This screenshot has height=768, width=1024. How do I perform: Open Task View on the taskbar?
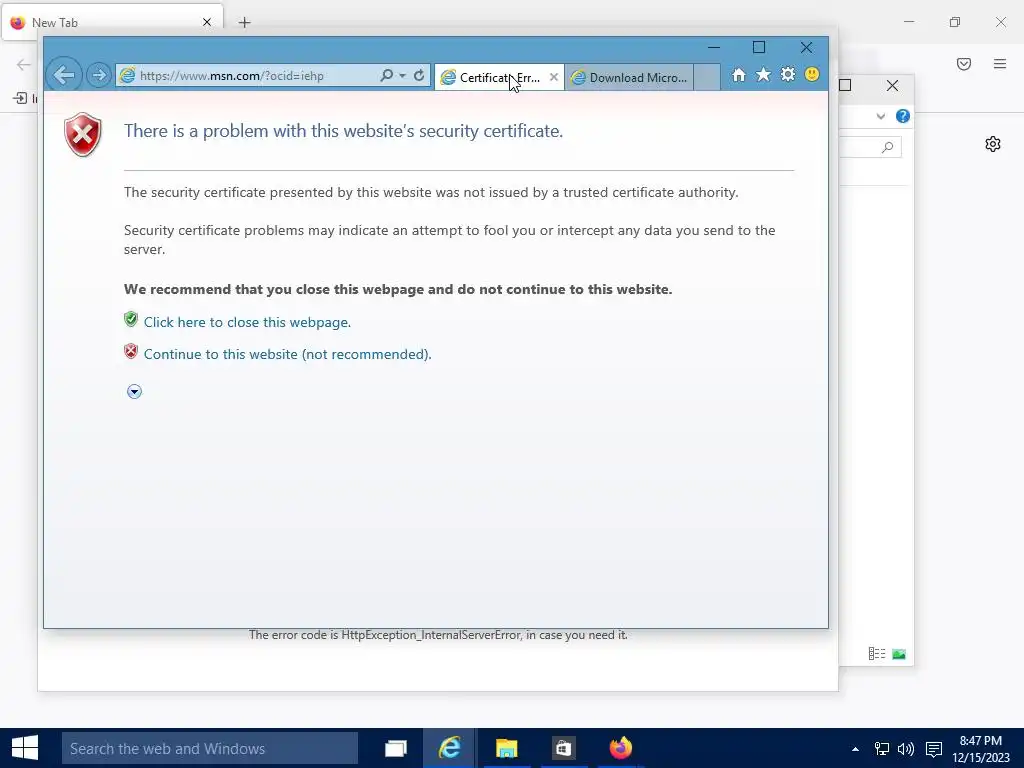tap(395, 748)
